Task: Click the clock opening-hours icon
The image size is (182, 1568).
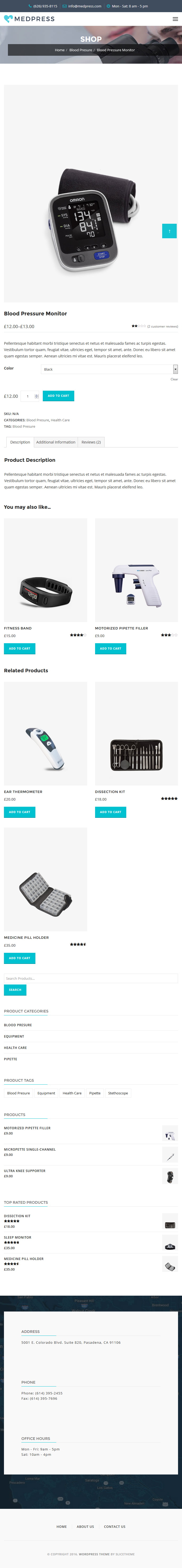Action: (x=108, y=6)
